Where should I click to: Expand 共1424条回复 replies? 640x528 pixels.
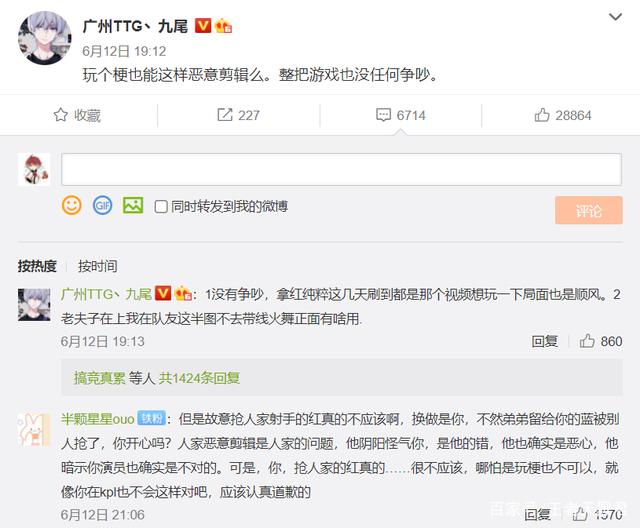coord(203,378)
